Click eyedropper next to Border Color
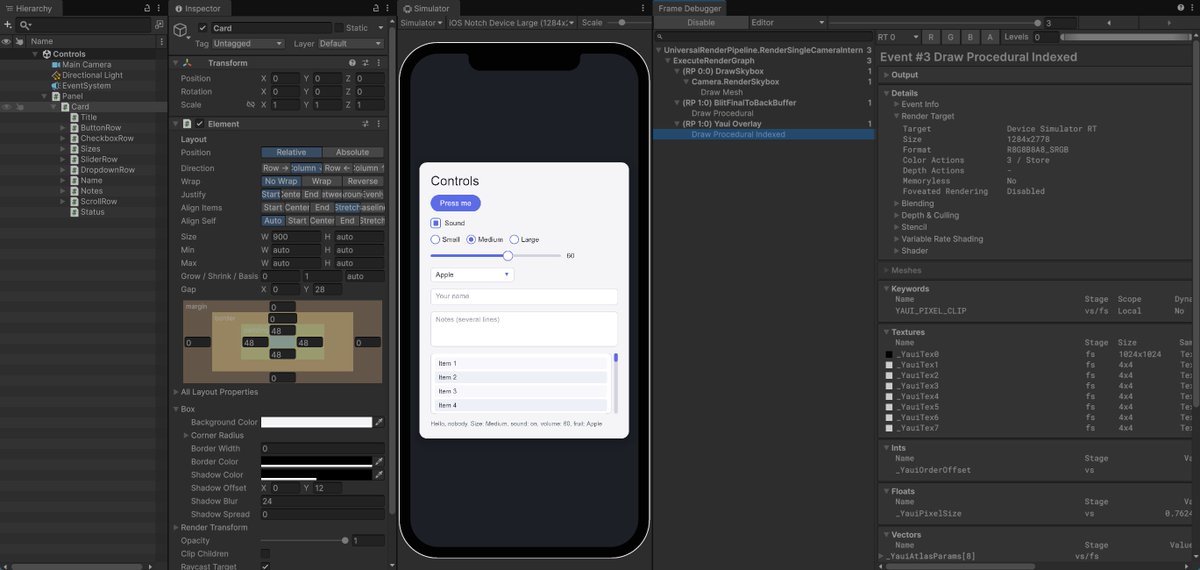The width and height of the screenshot is (1200, 570). pos(378,462)
